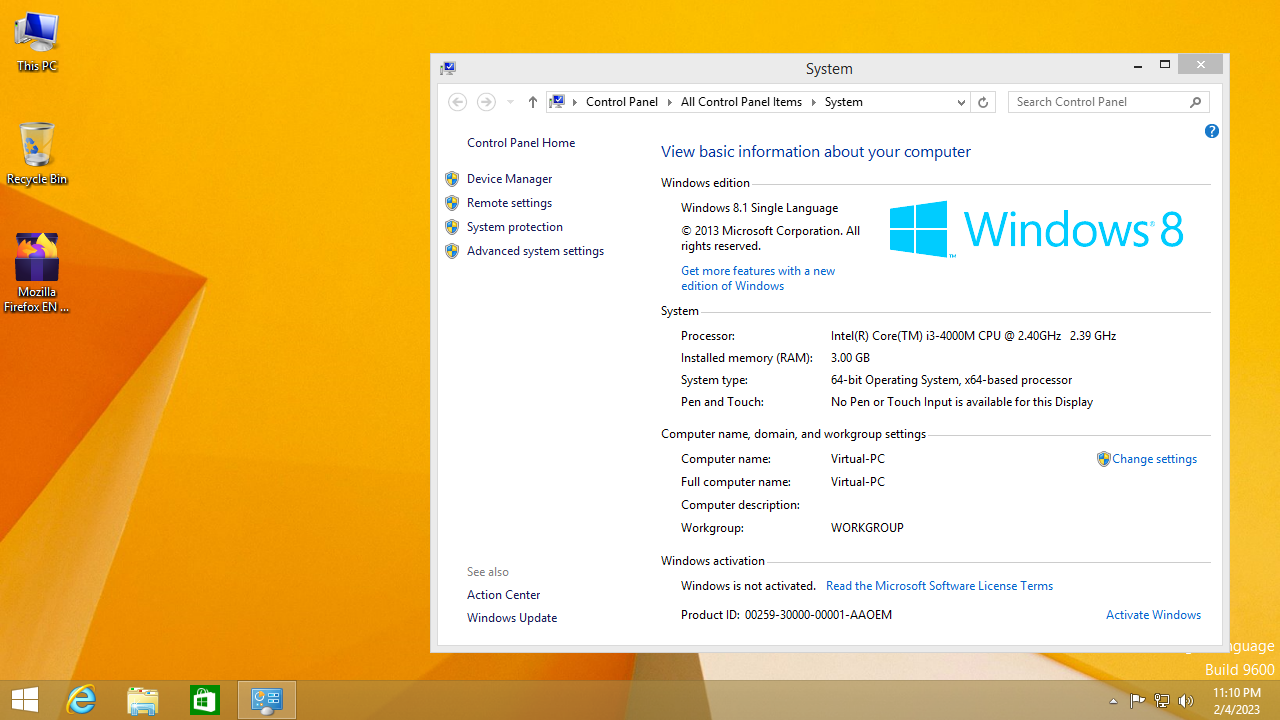Screen dimensions: 1280x720
Task: Open recent locations dropdown arrow
Action: click(510, 102)
